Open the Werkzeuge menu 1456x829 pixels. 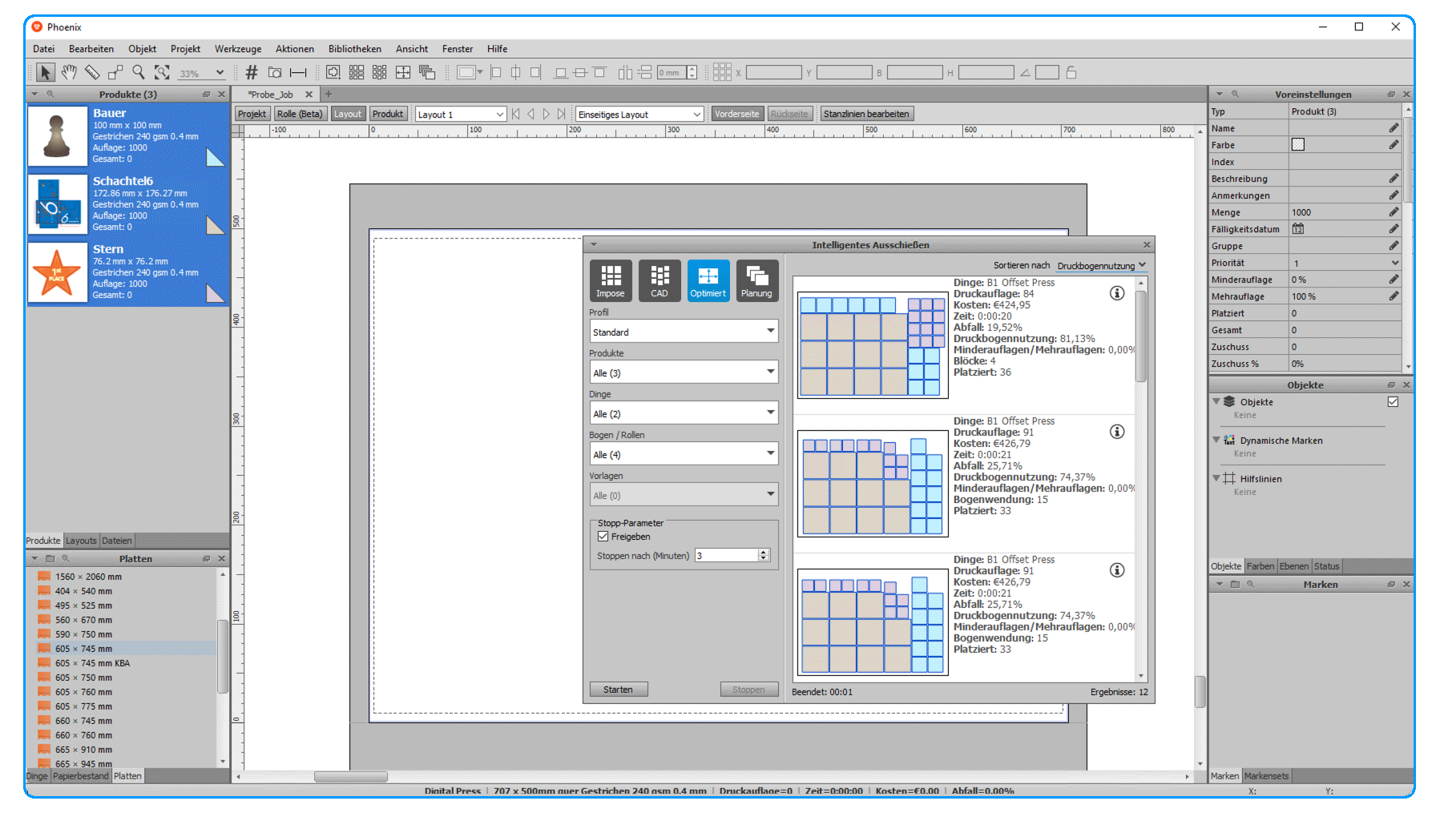237,49
